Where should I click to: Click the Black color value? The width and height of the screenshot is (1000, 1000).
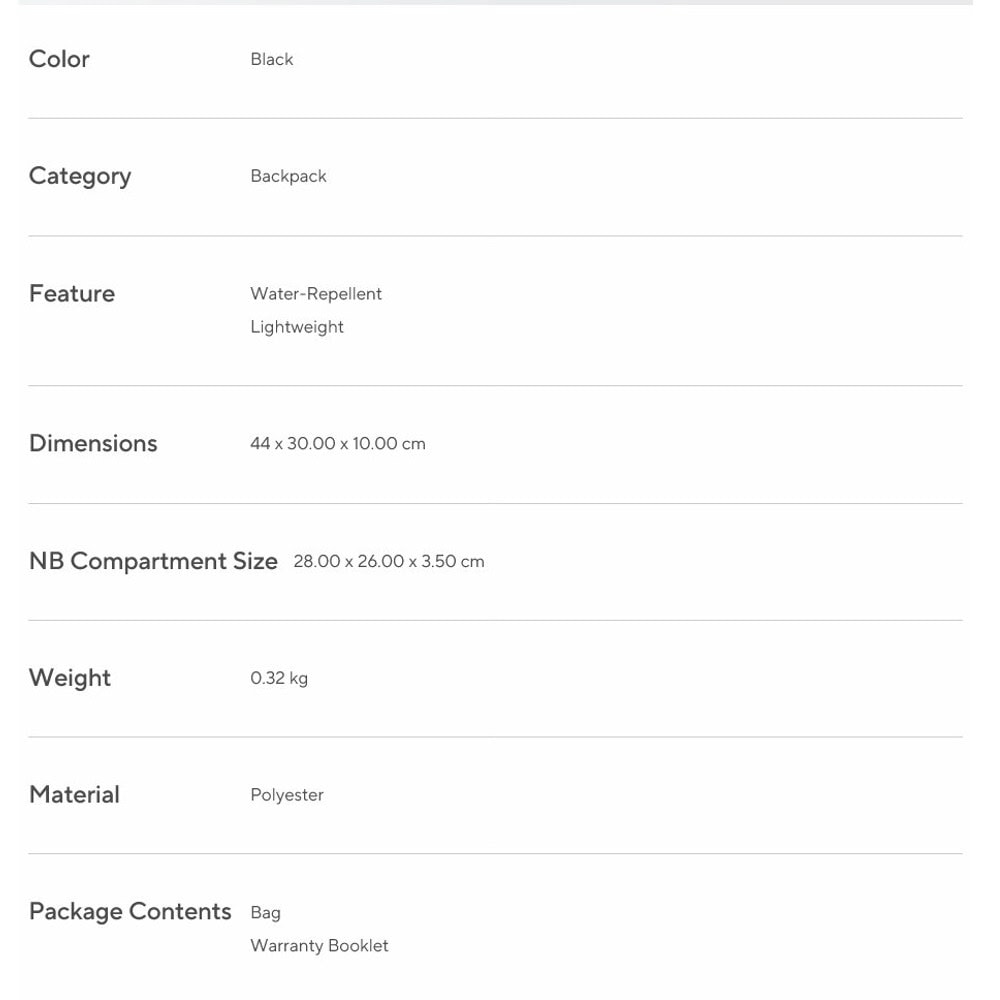[x=272, y=59]
